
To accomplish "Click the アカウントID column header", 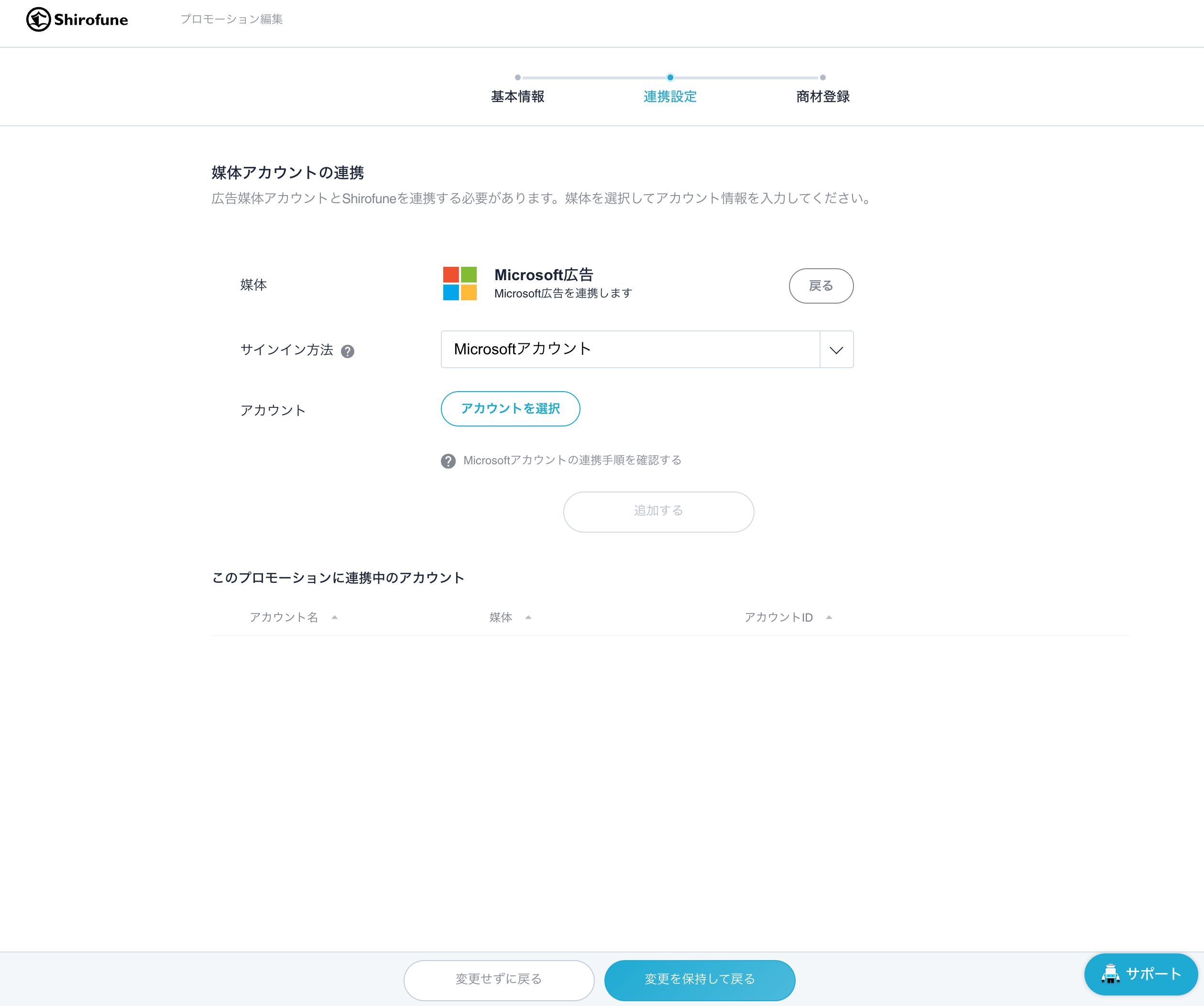I will (x=778, y=617).
